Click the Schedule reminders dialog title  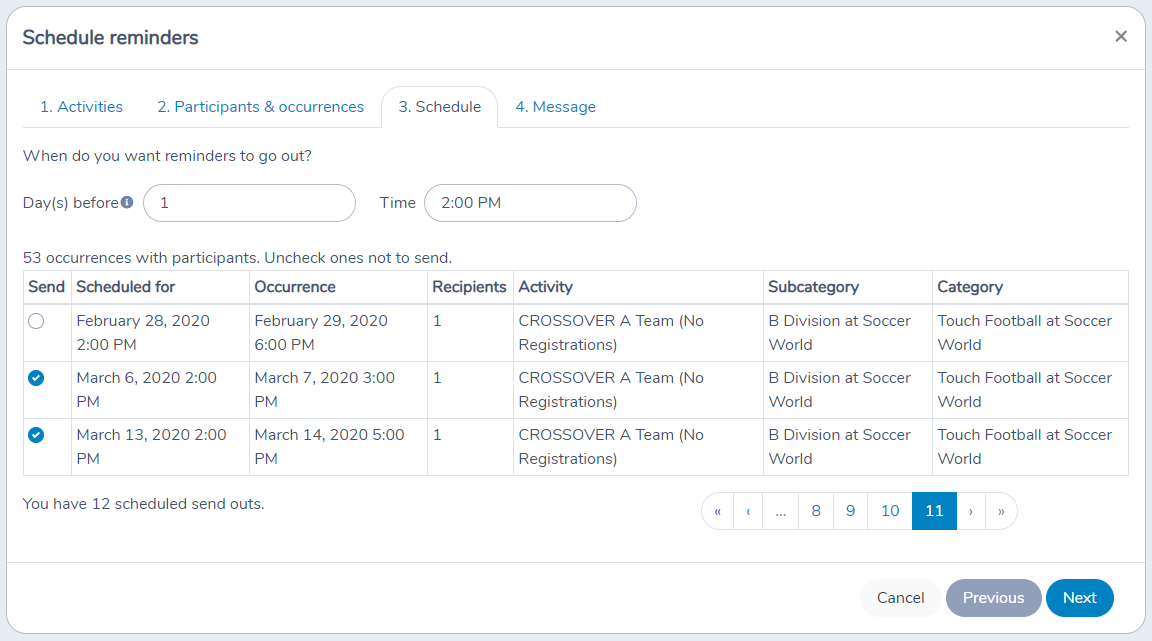(110, 37)
